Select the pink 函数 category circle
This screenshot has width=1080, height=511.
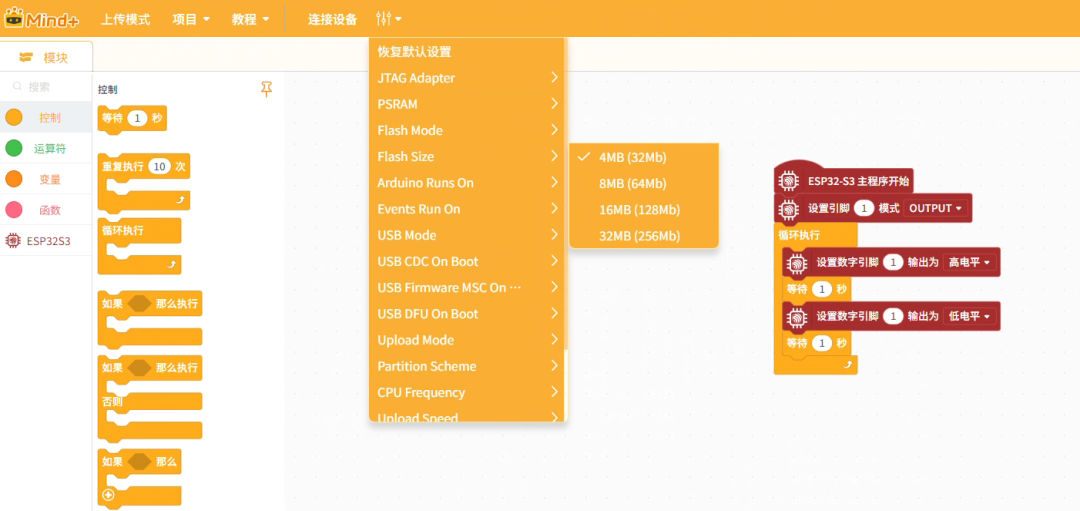pyautogui.click(x=14, y=209)
